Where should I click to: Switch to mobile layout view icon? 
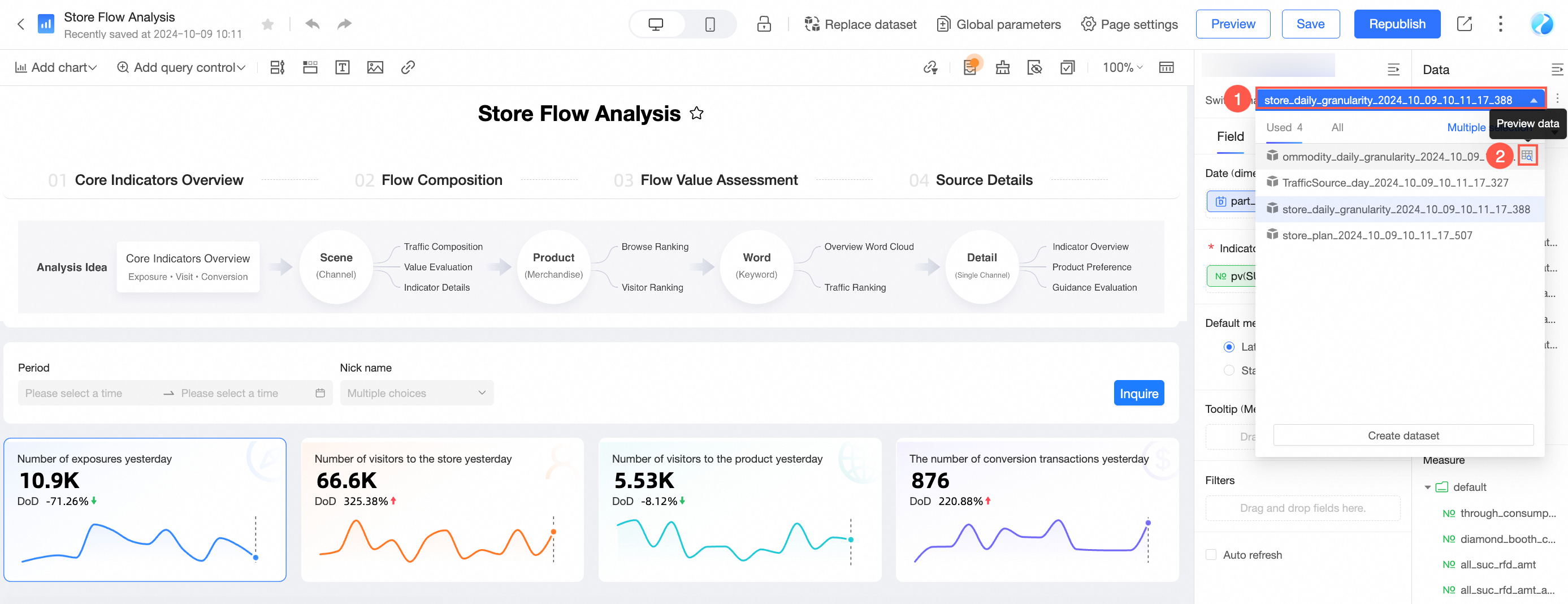[x=709, y=24]
